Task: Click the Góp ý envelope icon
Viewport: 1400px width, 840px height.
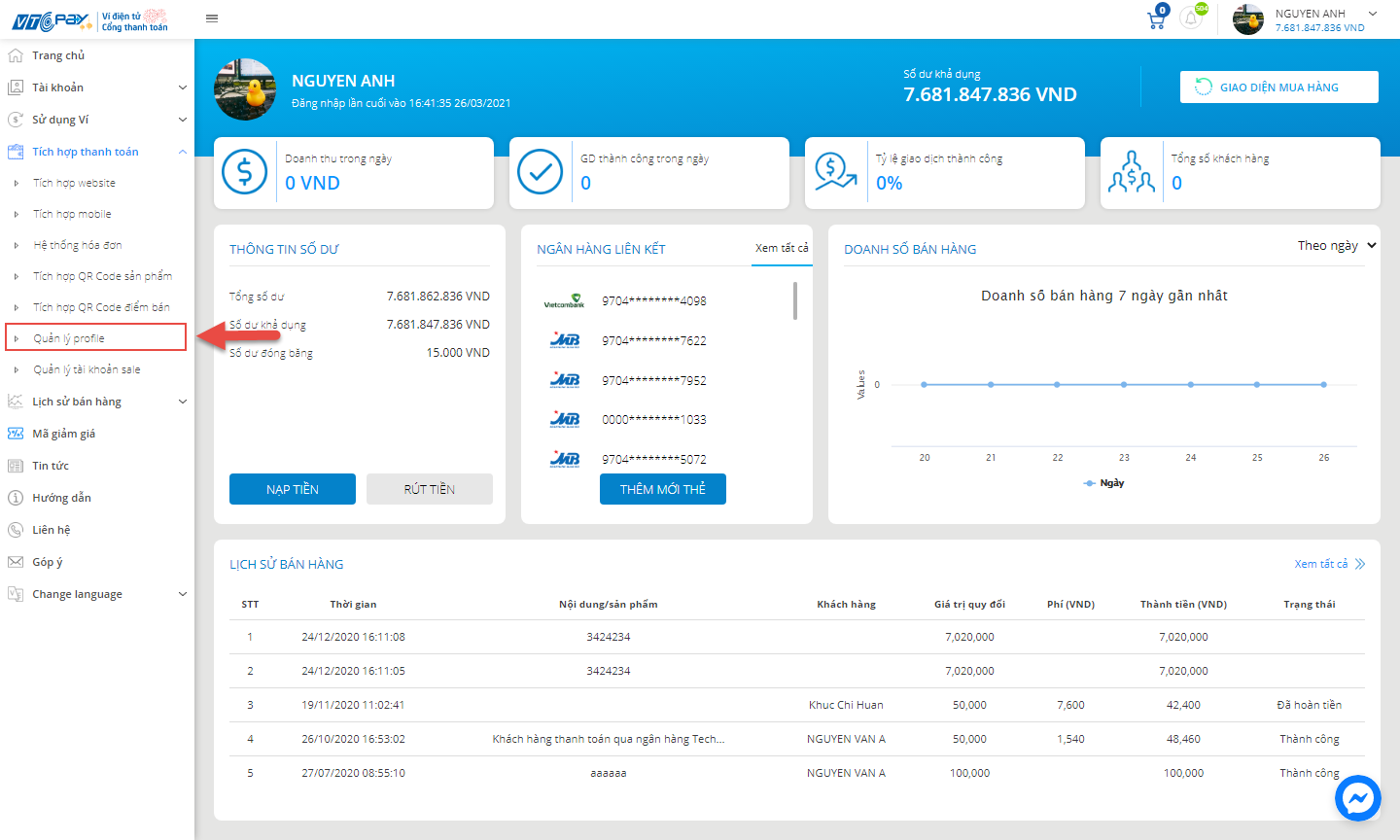Action: tap(16, 562)
